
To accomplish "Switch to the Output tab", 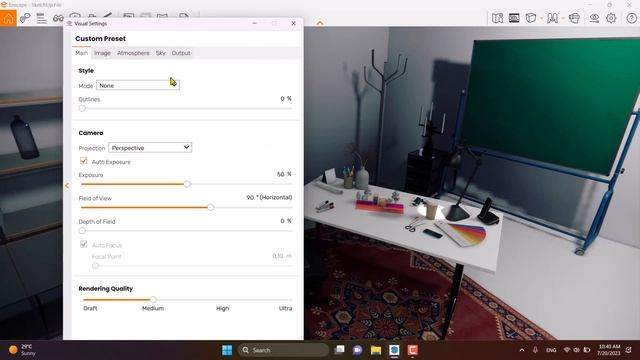I will [x=181, y=53].
